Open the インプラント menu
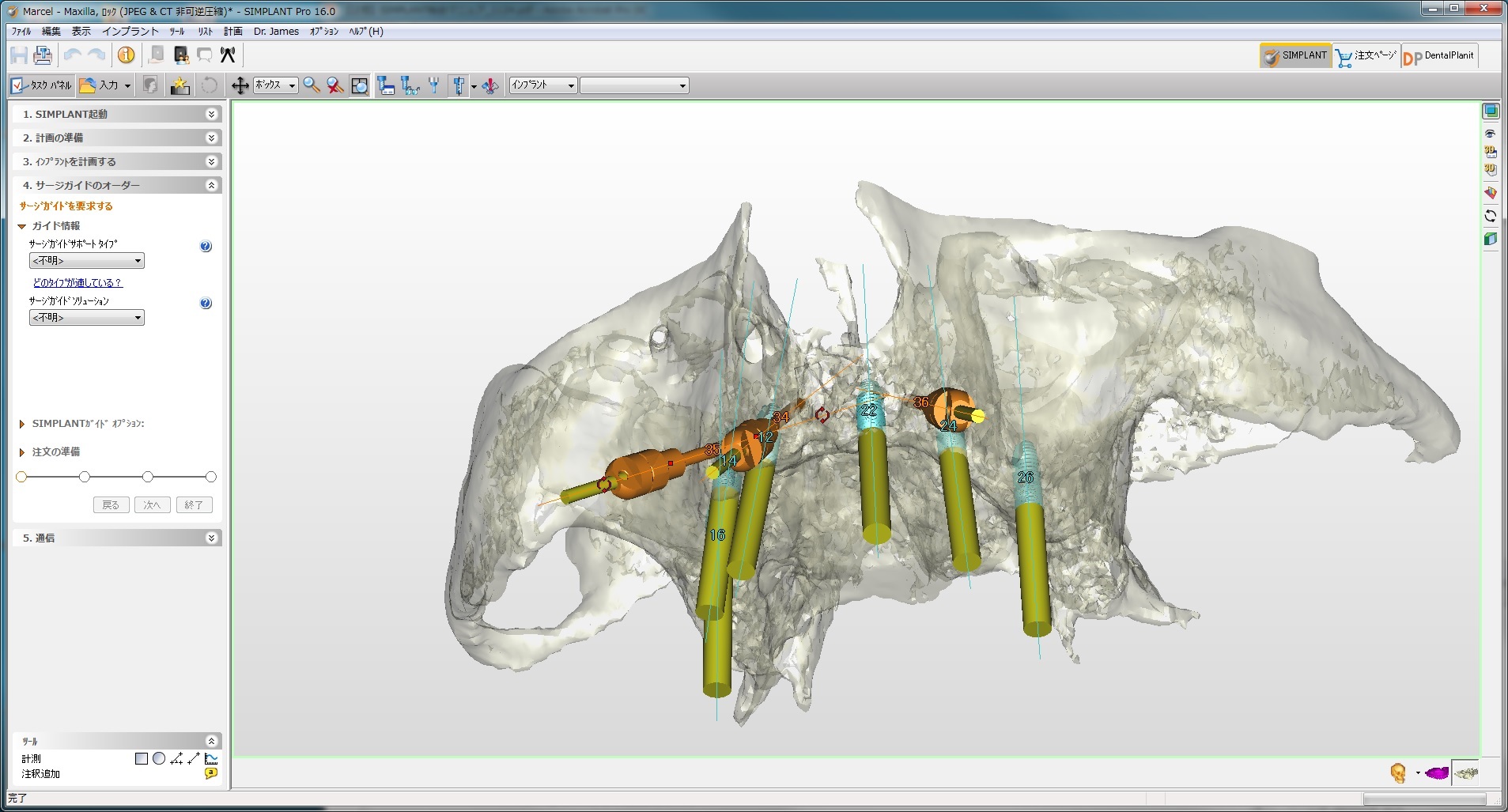The width and height of the screenshot is (1508, 812). coord(130,32)
